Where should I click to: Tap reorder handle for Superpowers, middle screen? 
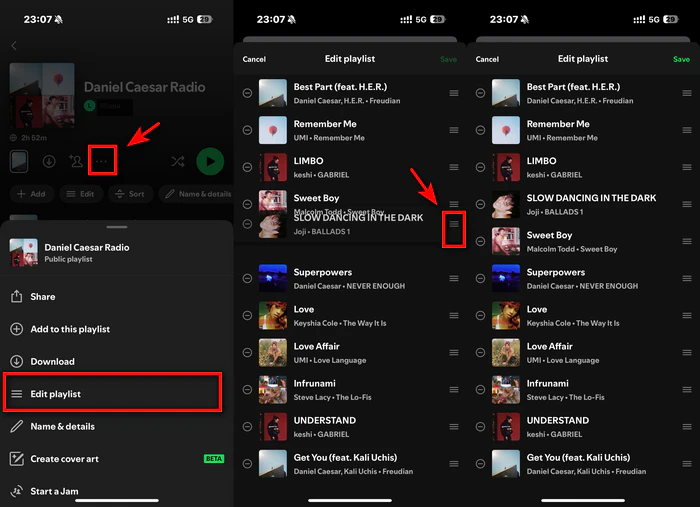(454, 278)
